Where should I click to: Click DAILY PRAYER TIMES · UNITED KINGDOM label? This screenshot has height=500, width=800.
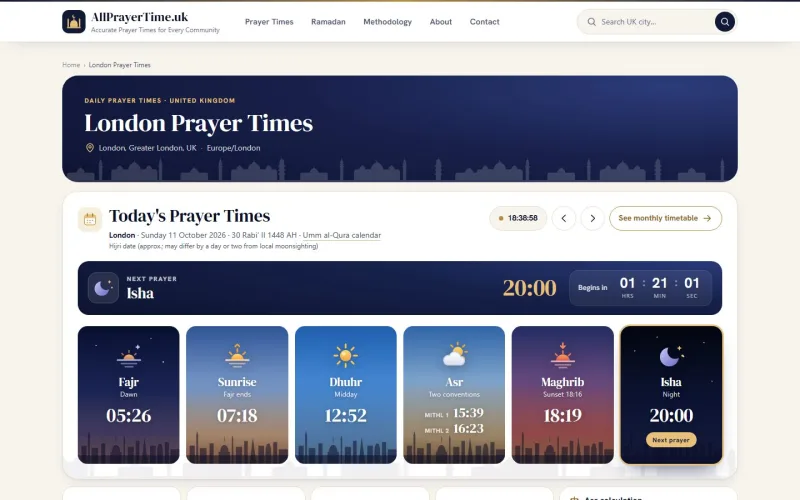point(160,101)
